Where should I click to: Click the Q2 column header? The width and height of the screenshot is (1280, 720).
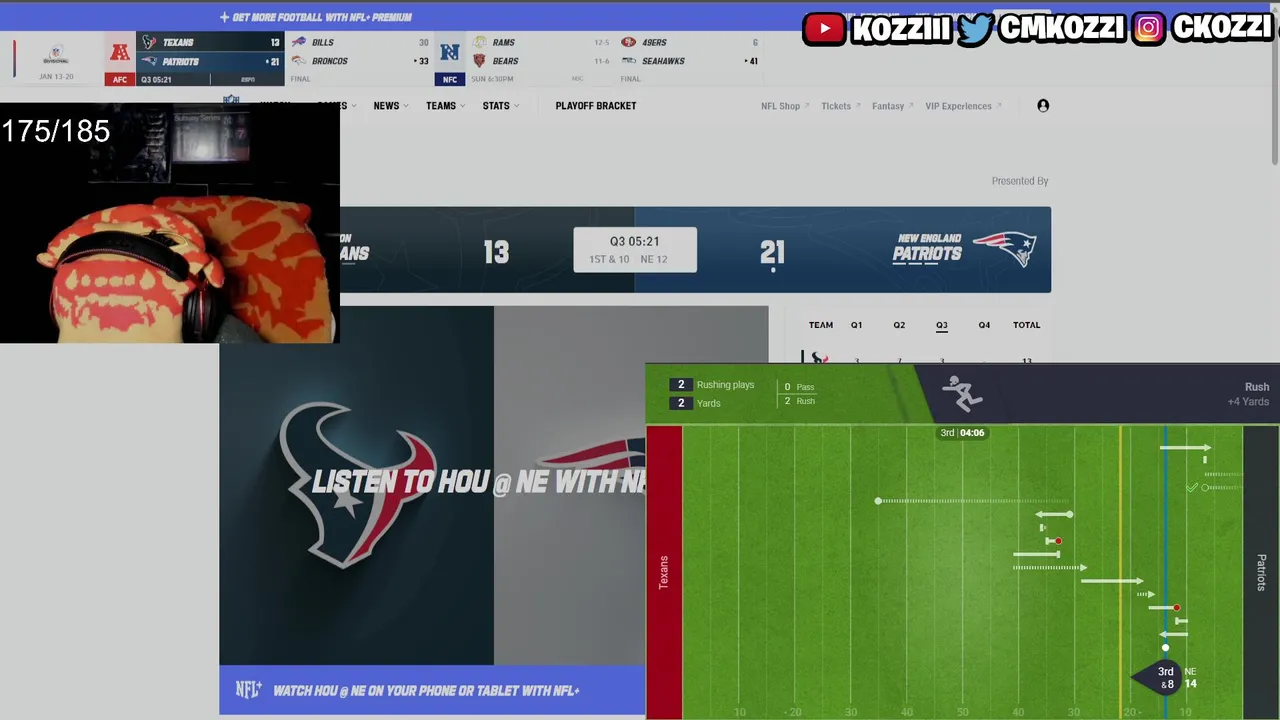click(x=899, y=325)
